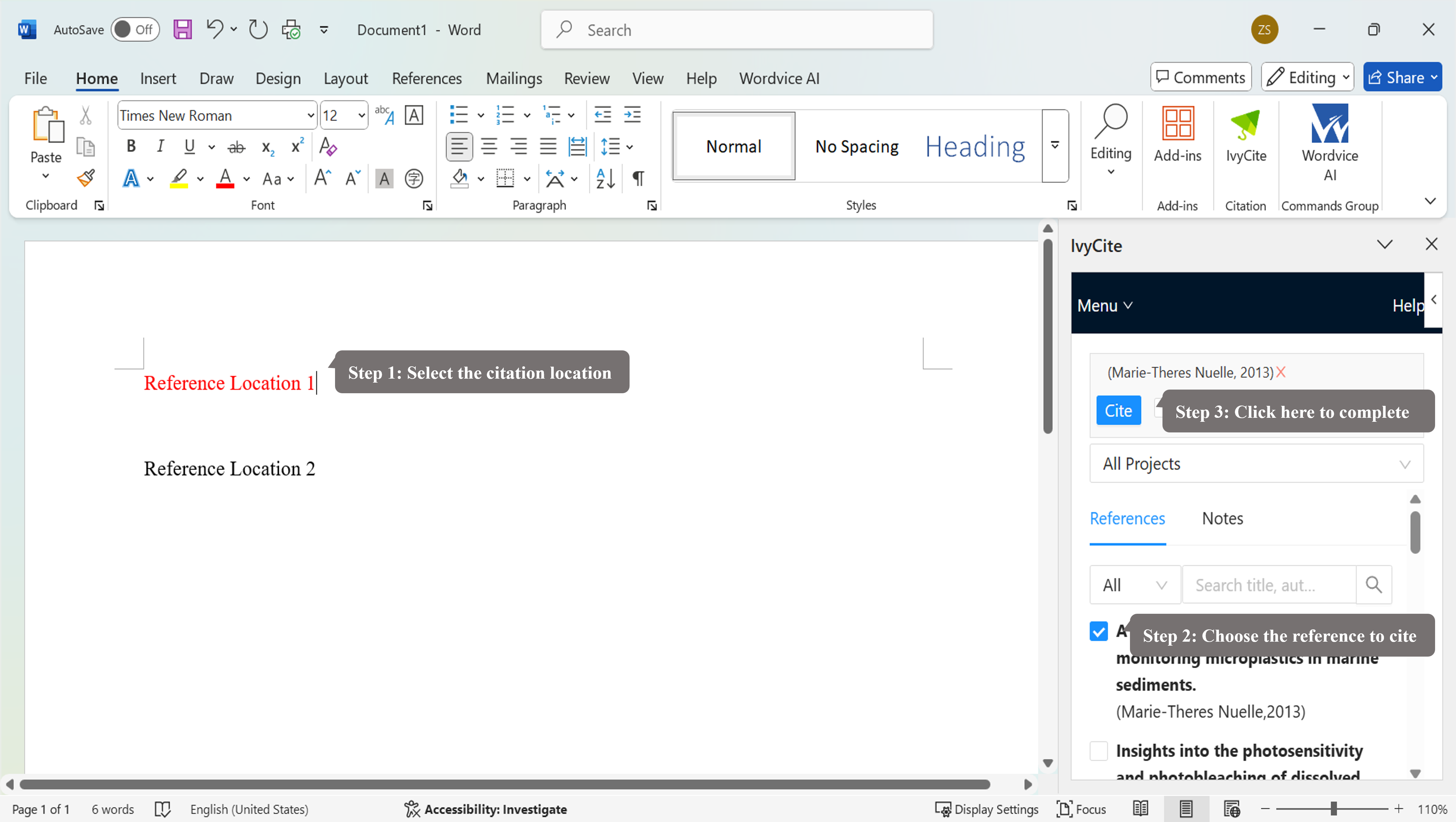The width and height of the screenshot is (1456, 822).
Task: Toggle bold formatting
Action: pyautogui.click(x=131, y=146)
